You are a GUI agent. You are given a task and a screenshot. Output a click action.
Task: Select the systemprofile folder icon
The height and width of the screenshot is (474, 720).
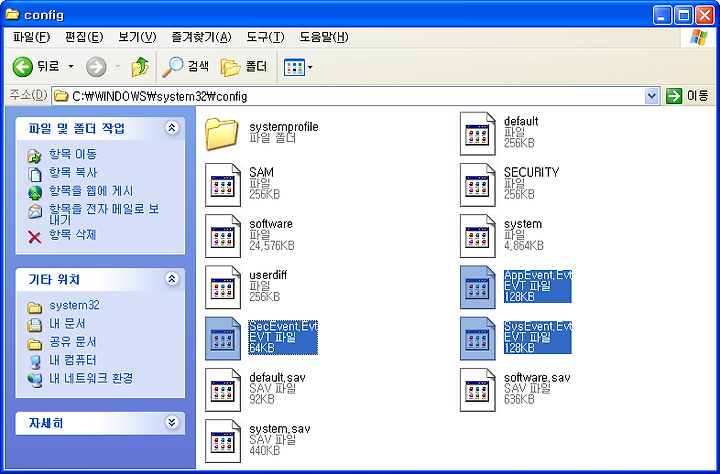coord(222,134)
